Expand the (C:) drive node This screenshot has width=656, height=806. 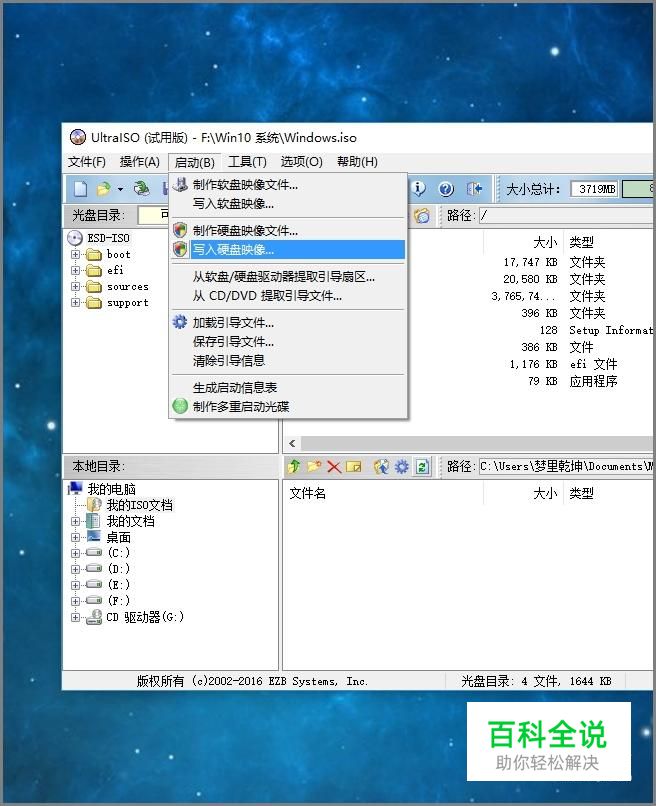coord(76,553)
